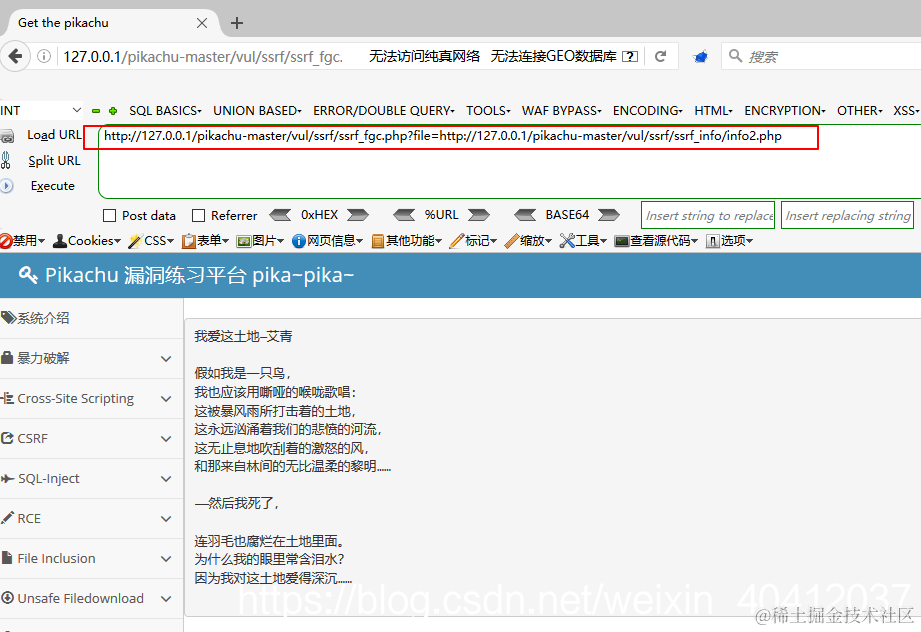Image resolution: width=921 pixels, height=632 pixels.
Task: Switch to the Get the pikachu tab
Action: pyautogui.click(x=100, y=22)
